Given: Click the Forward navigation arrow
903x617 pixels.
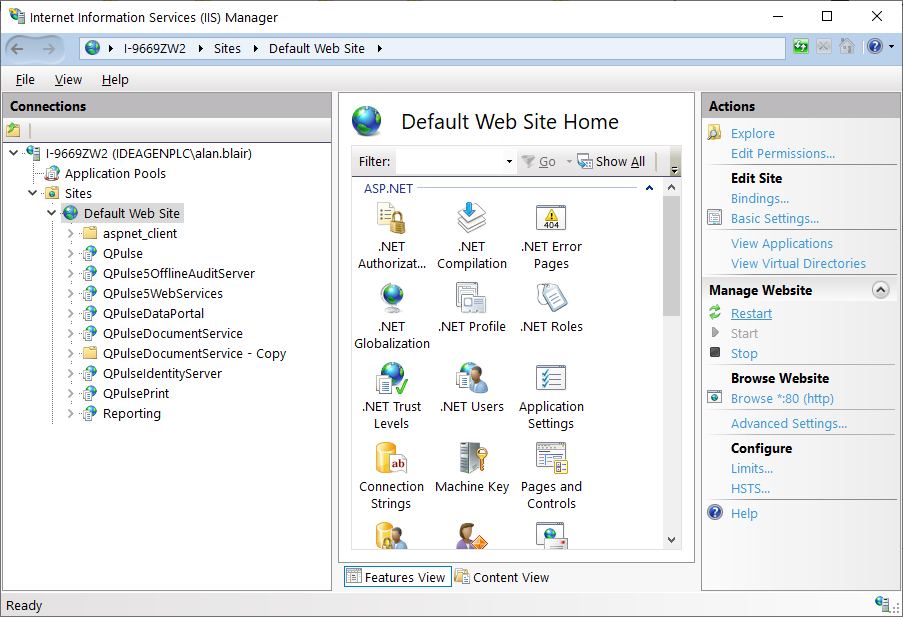Looking at the screenshot, I should 49,48.
